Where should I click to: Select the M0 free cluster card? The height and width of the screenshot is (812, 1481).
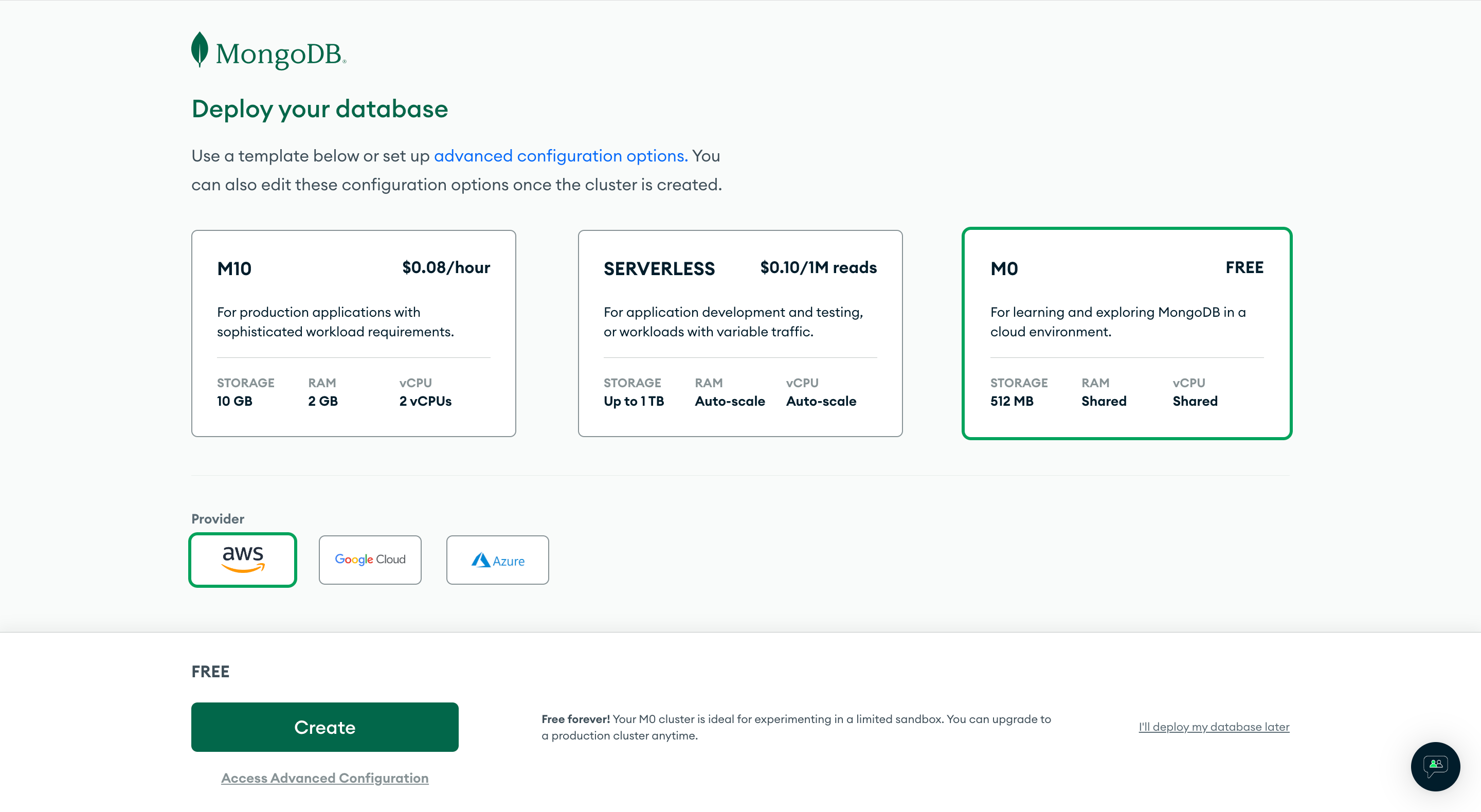point(1126,333)
